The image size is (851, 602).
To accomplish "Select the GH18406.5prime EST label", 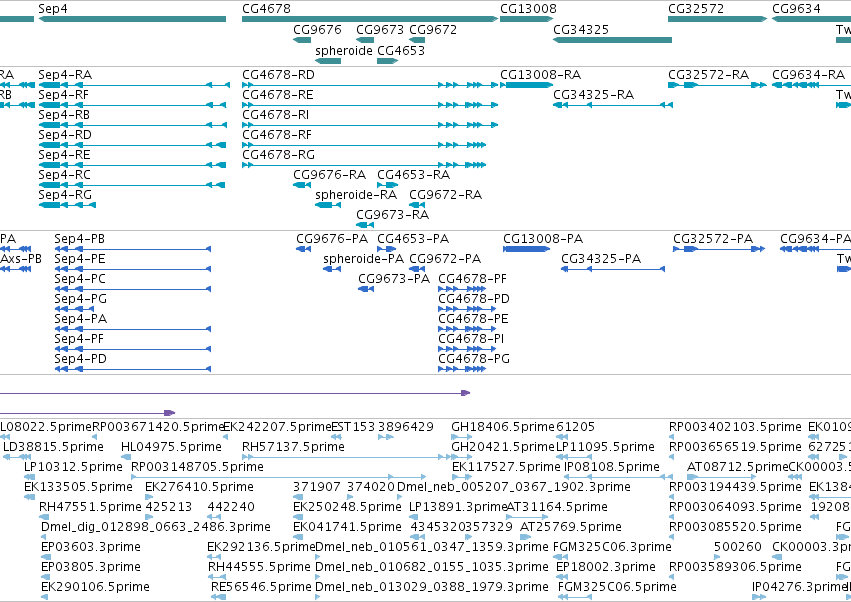I will [x=503, y=427].
